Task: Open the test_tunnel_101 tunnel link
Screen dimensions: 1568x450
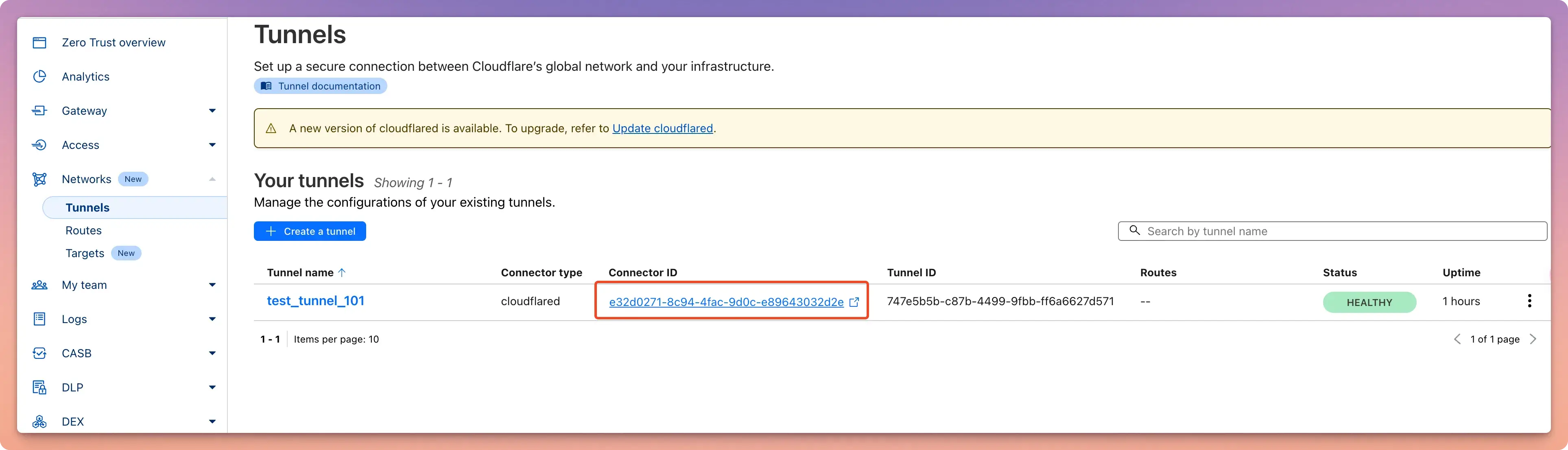Action: pos(315,301)
